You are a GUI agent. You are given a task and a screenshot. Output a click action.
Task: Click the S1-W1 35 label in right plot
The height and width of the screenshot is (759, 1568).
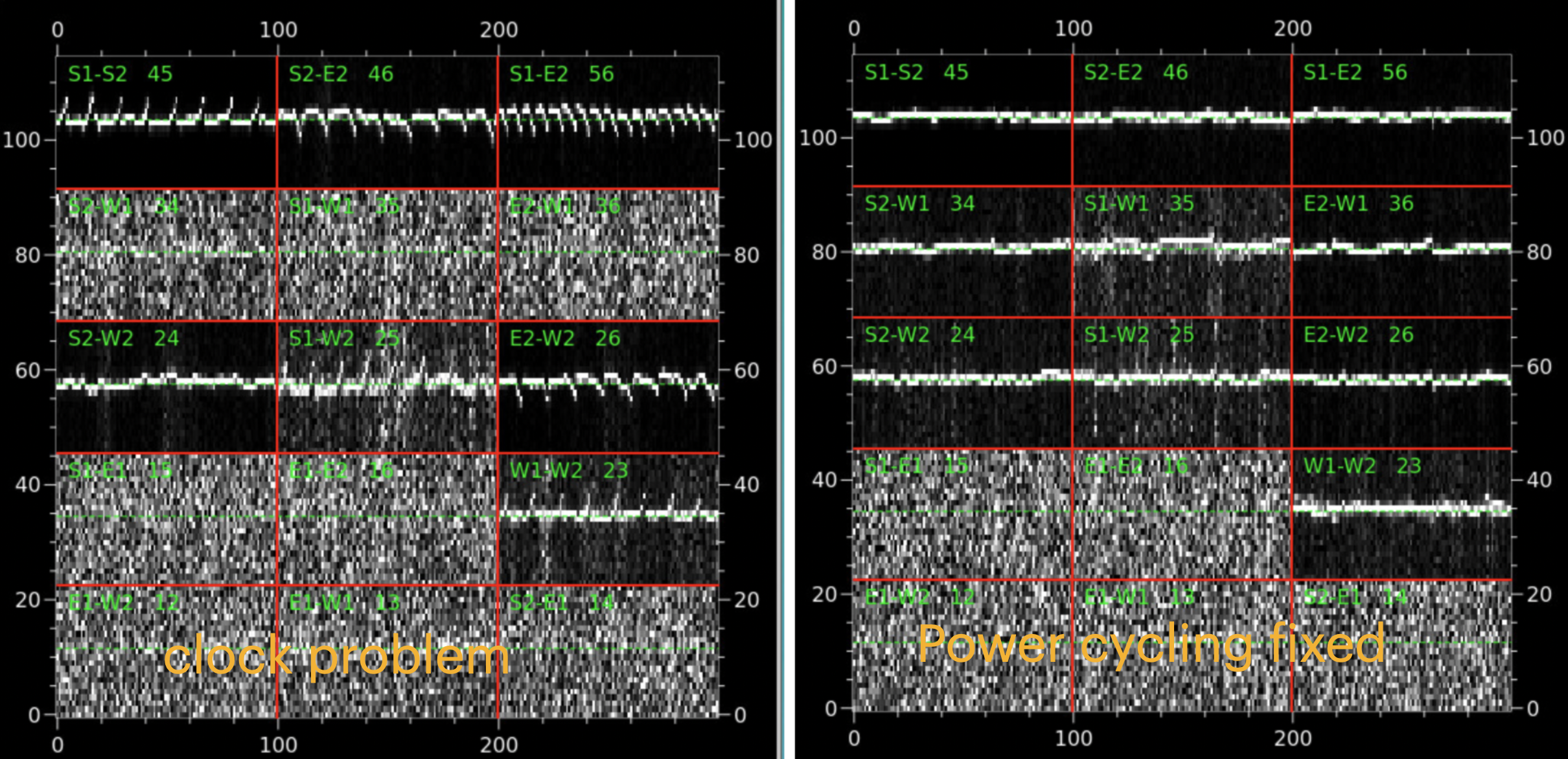point(1138,203)
